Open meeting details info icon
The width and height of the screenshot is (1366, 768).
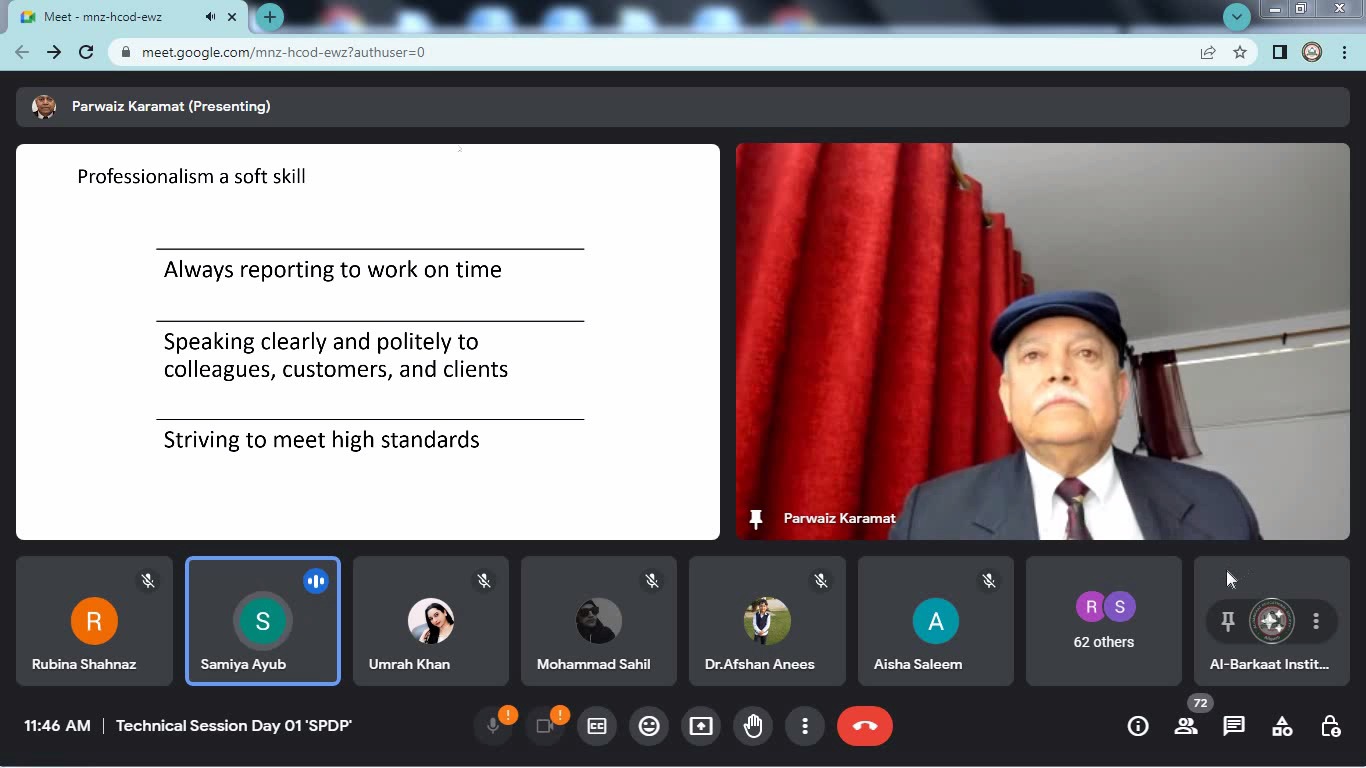[1137, 726]
